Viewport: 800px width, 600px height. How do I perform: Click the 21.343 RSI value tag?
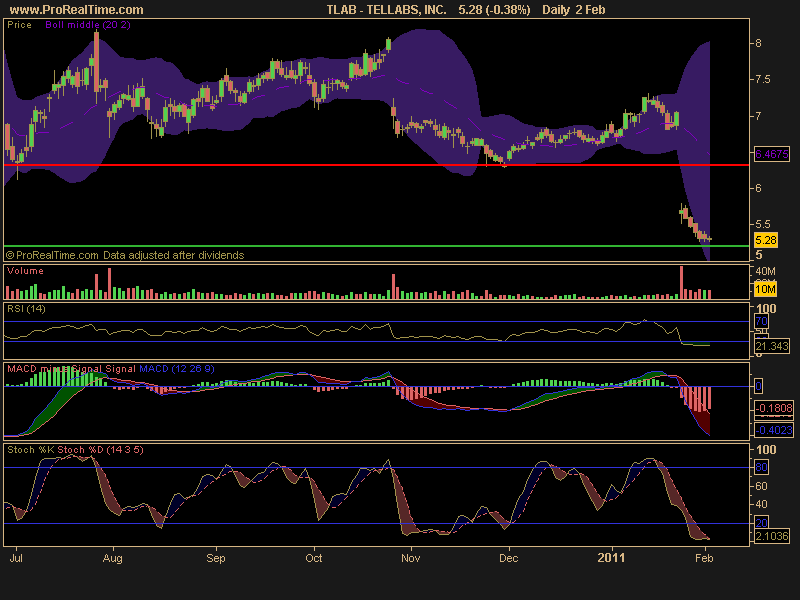coord(772,346)
